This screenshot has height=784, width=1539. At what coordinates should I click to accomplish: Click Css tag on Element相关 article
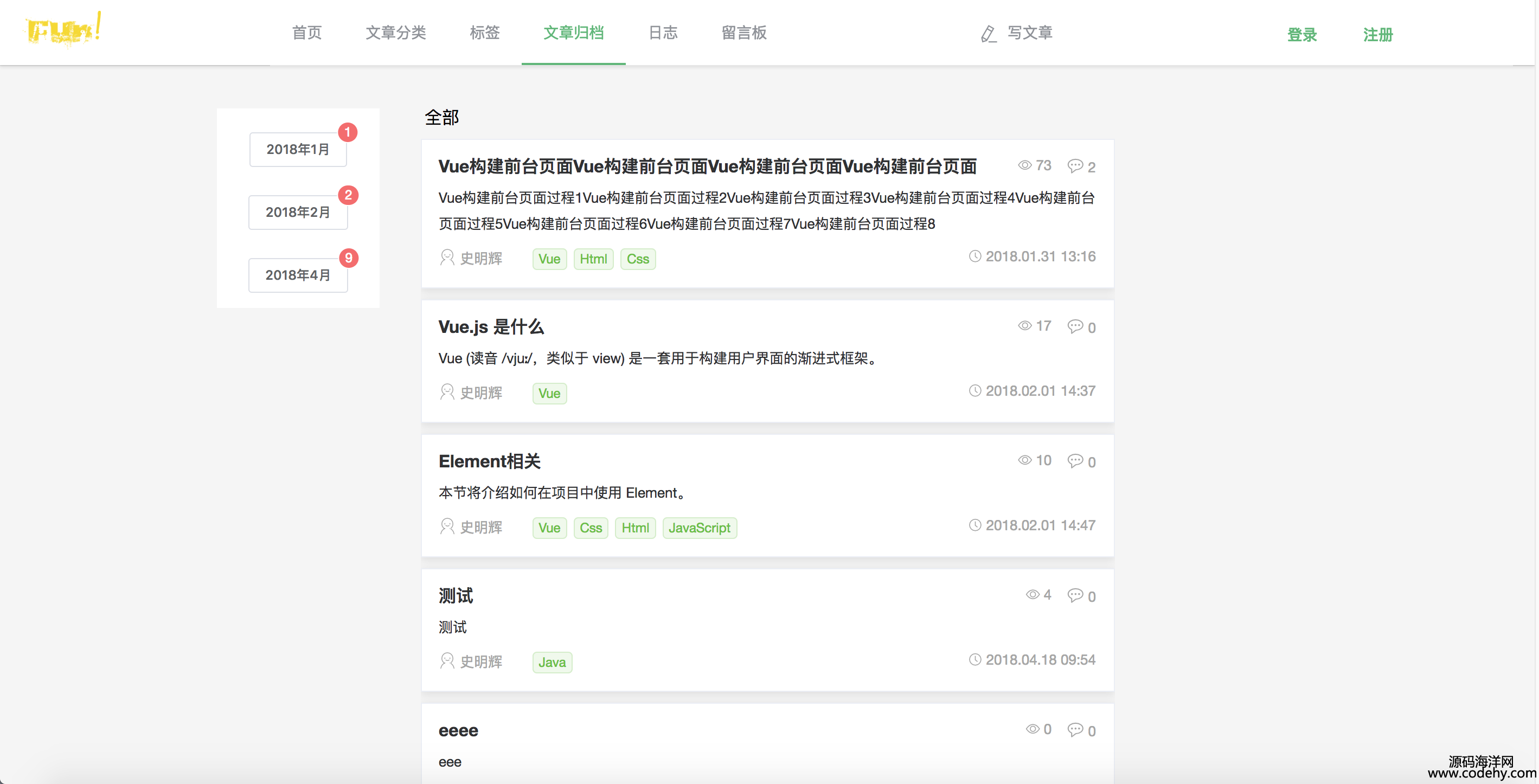click(590, 527)
